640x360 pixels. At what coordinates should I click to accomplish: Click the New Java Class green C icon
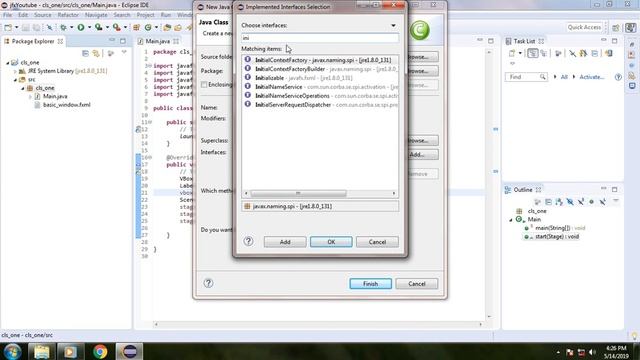pos(148,27)
